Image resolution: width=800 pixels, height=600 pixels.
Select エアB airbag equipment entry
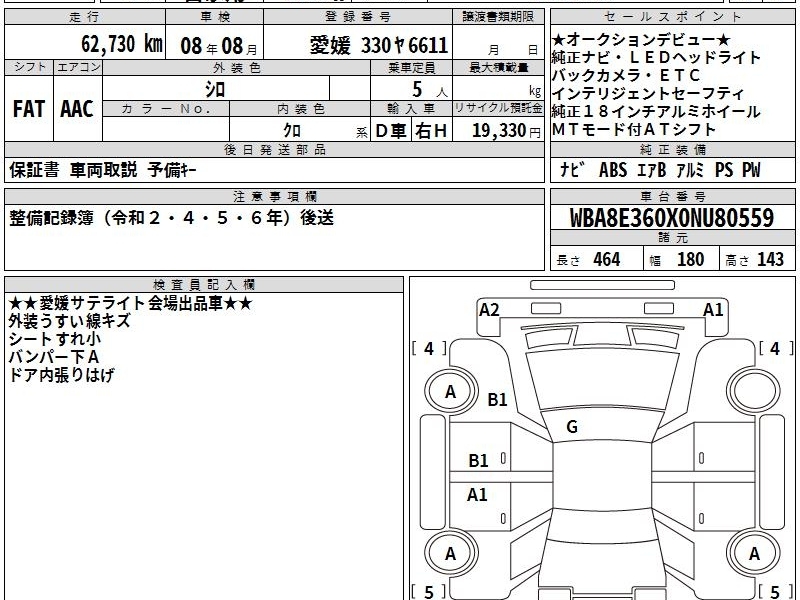[x=652, y=170]
